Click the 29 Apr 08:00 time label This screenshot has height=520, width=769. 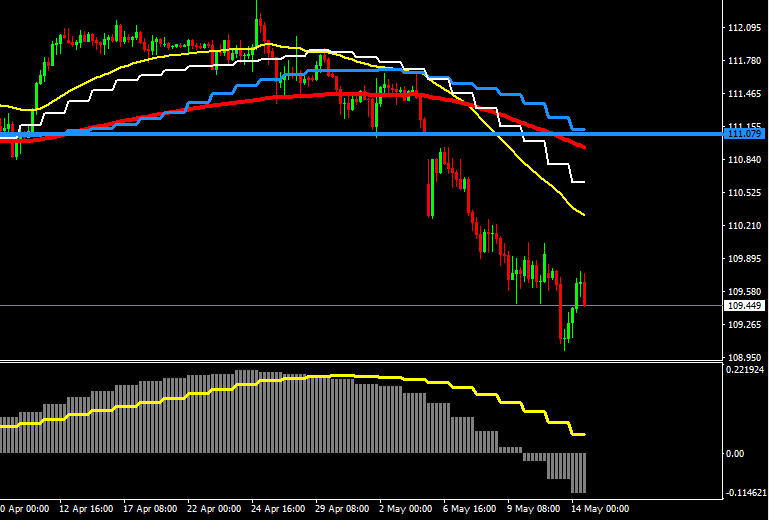342,509
